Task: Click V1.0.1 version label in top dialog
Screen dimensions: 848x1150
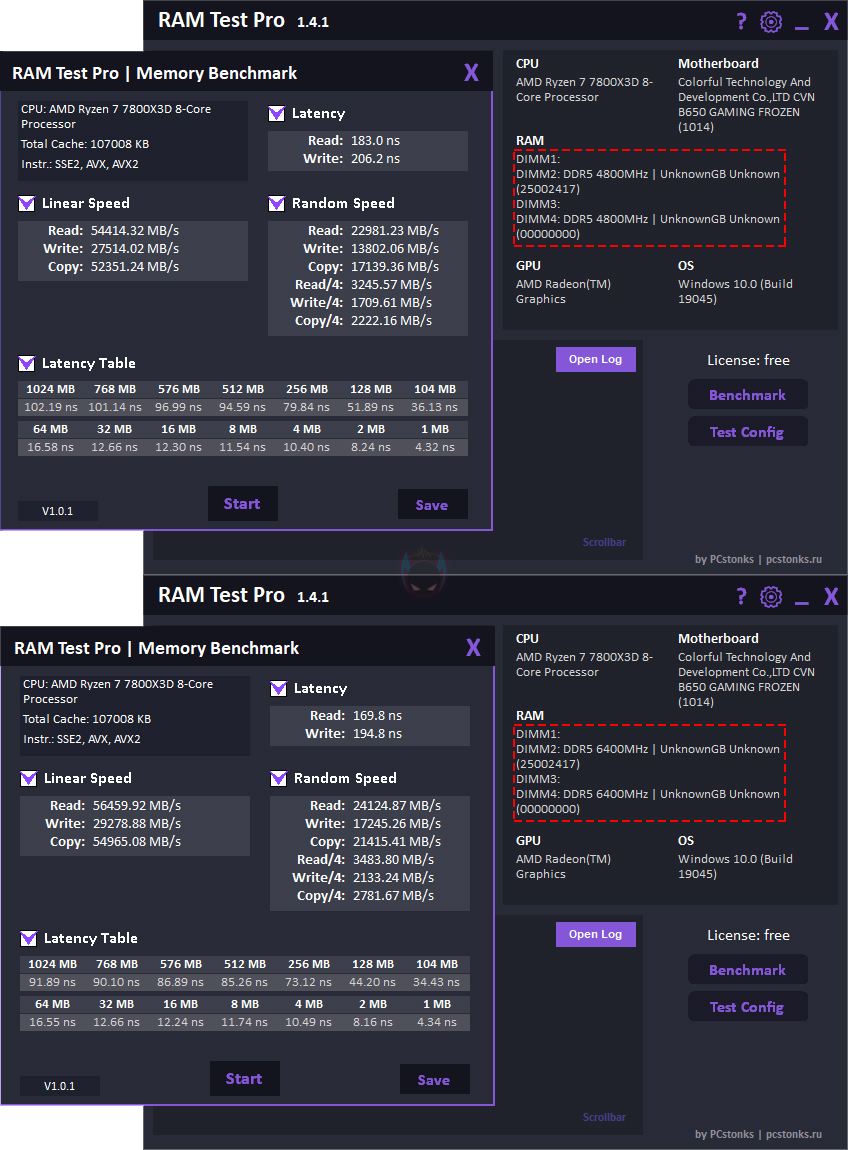Action: coord(57,511)
